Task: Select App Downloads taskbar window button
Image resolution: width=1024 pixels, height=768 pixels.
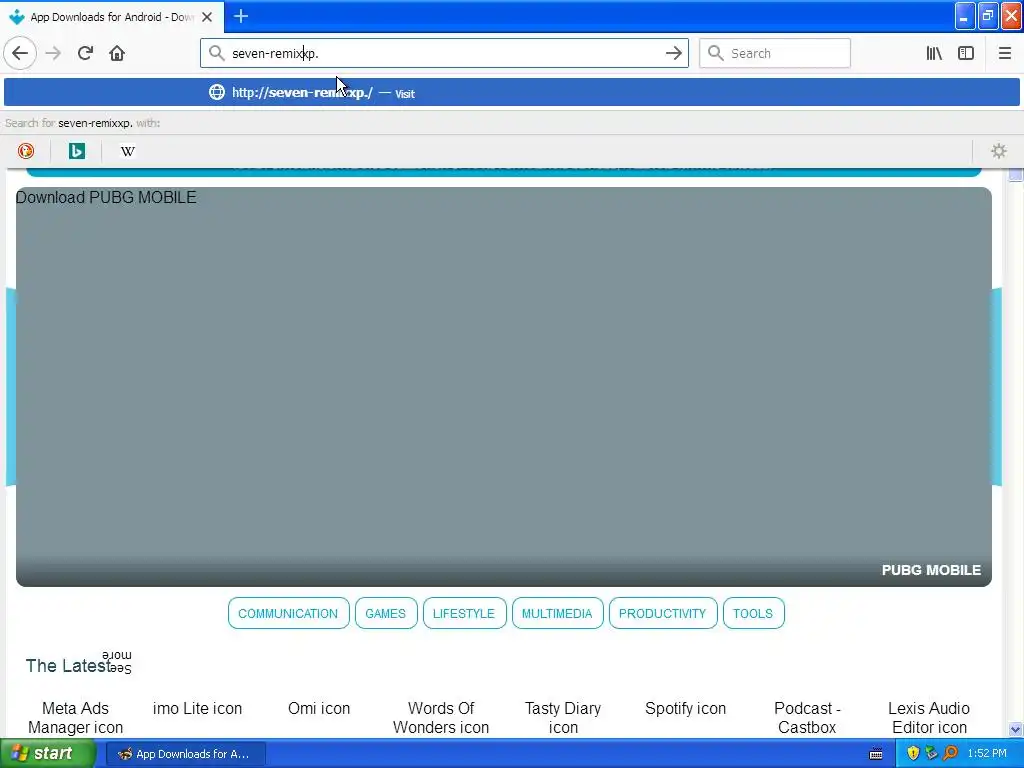Action: 185,754
